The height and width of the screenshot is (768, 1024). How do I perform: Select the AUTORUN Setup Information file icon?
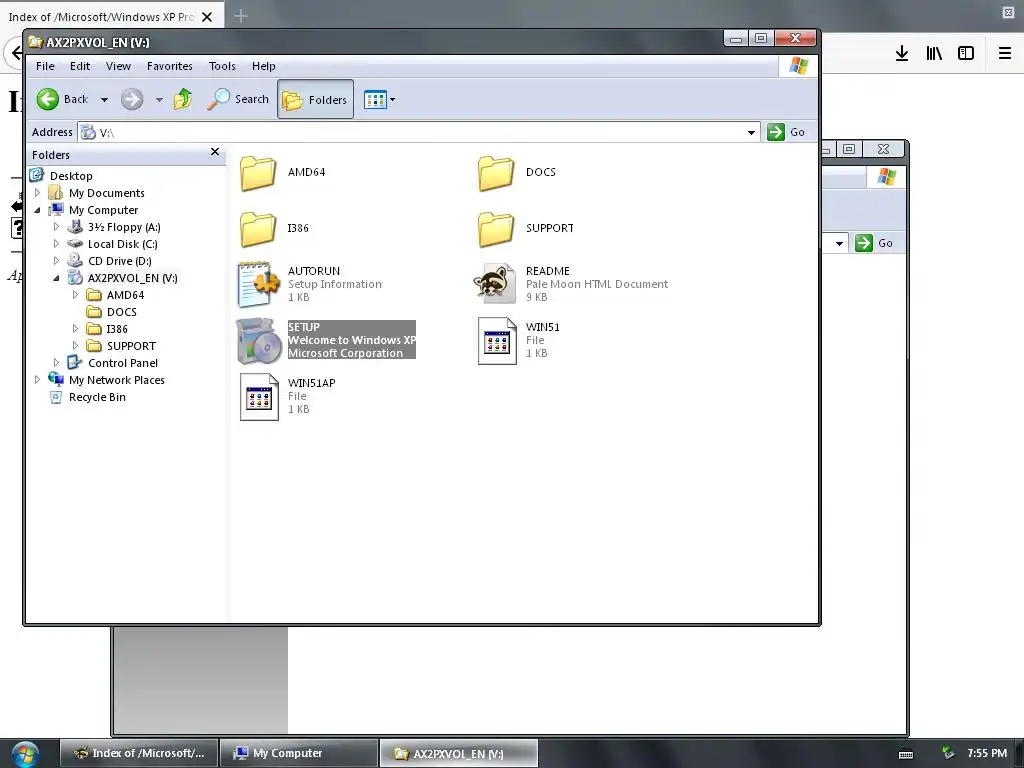click(258, 284)
